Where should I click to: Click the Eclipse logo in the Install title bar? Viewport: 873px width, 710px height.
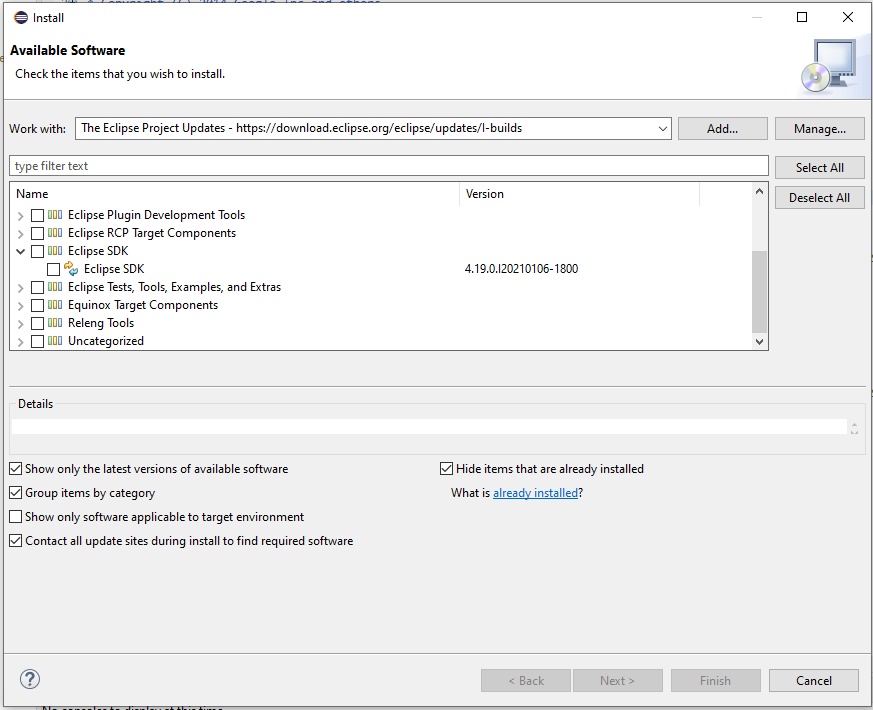pyautogui.click(x=21, y=18)
